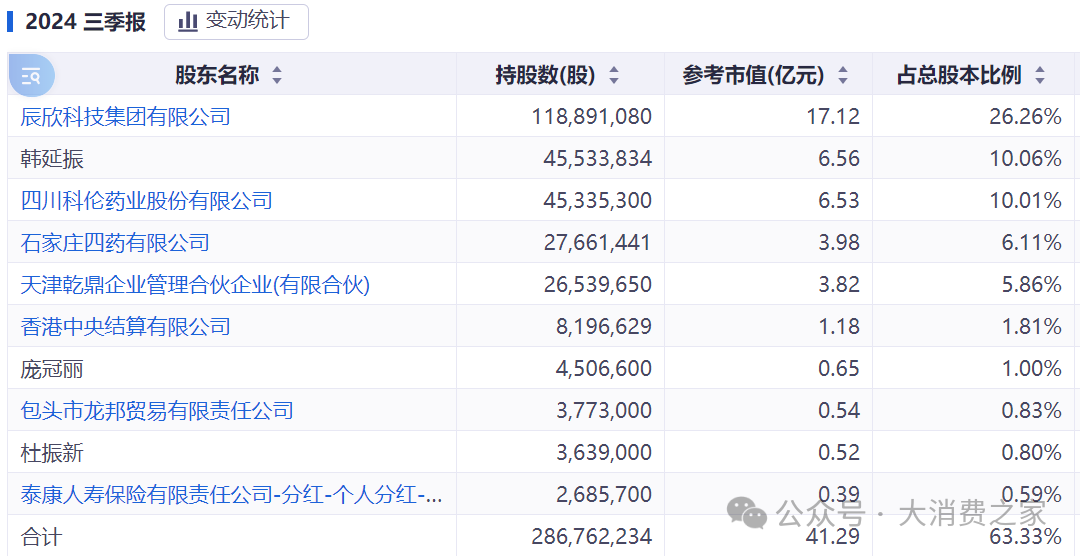Click share count 26,539,650
Image resolution: width=1080 pixels, height=556 pixels.
pos(597,285)
